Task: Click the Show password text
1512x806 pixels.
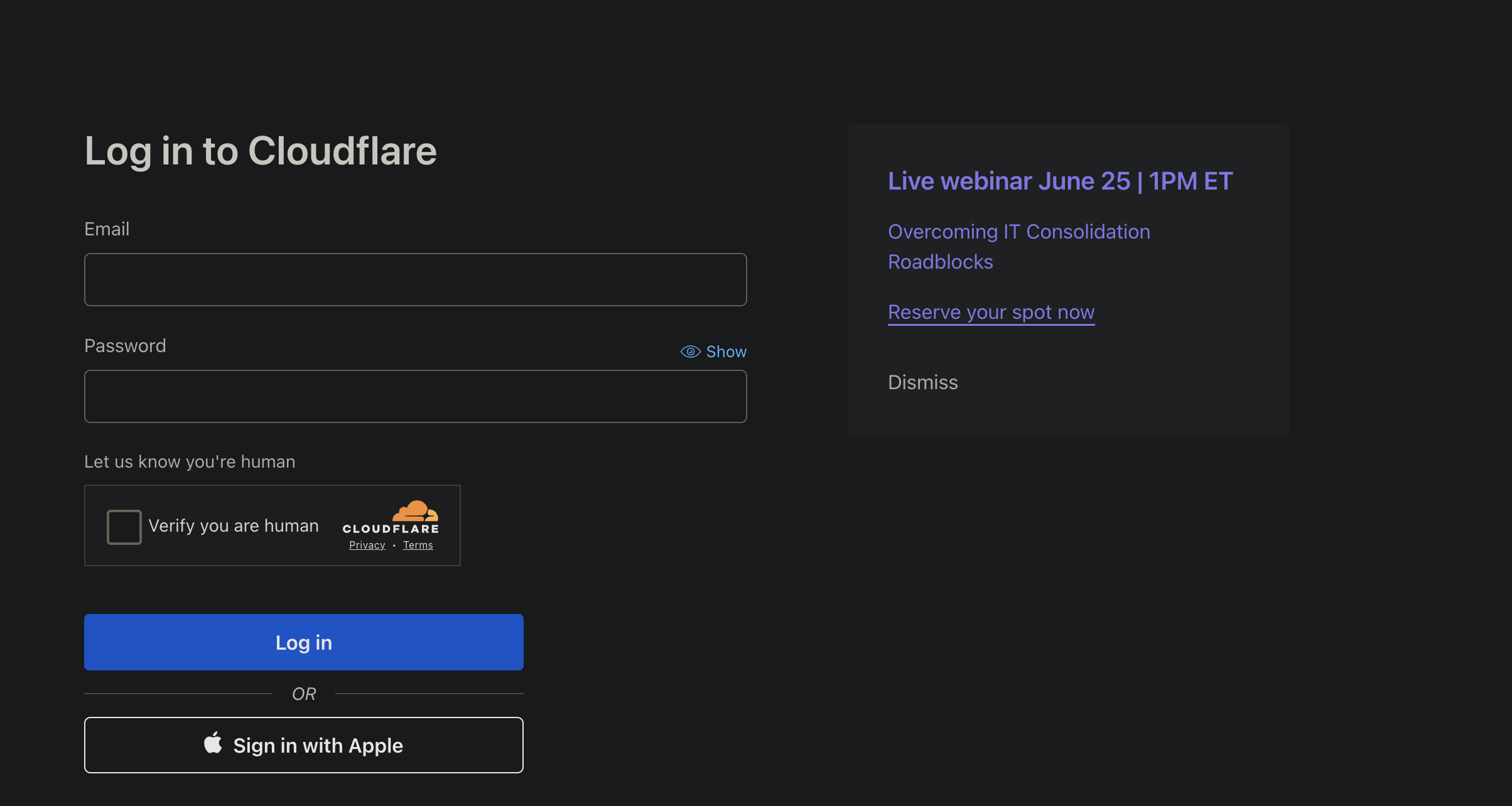Action: click(726, 352)
